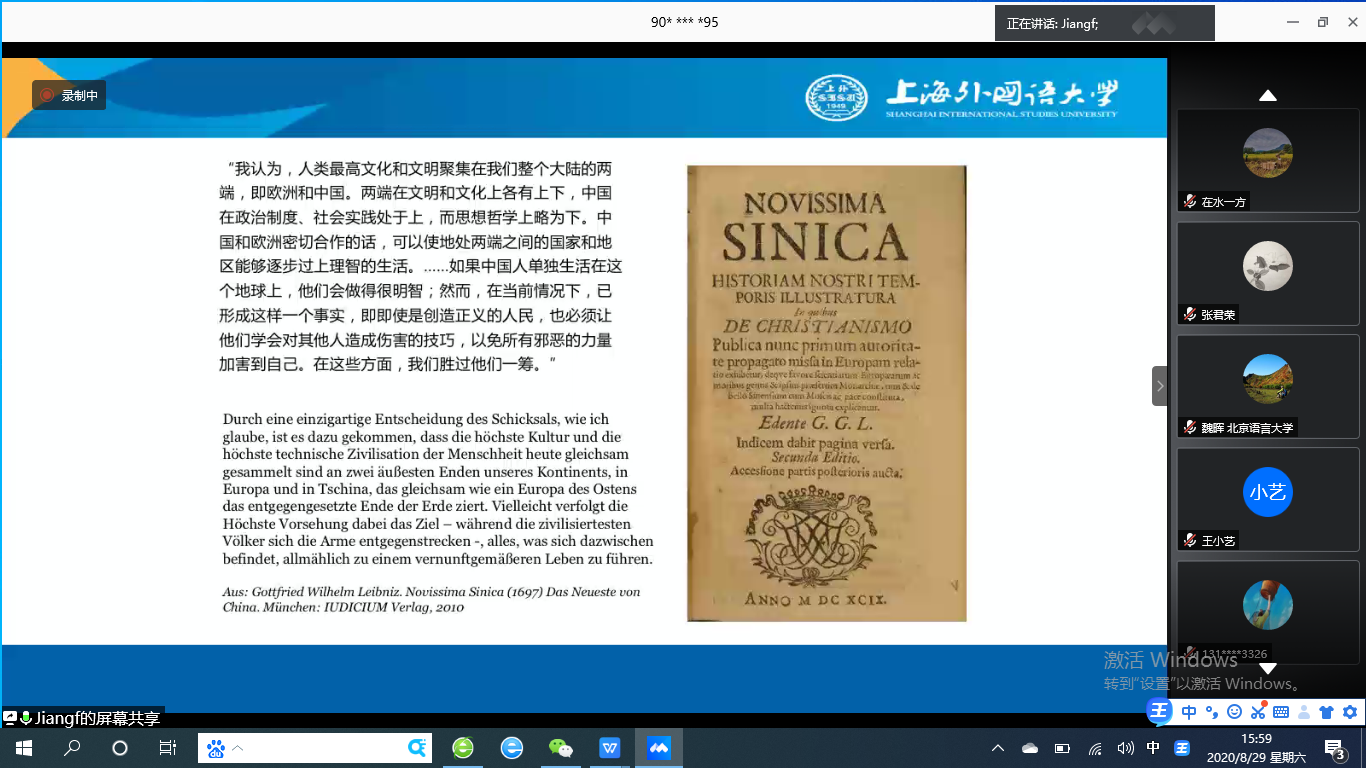Screen dimensions: 1366x768
Task: Open the emoji panel in IME toolbar
Action: coord(1234,712)
